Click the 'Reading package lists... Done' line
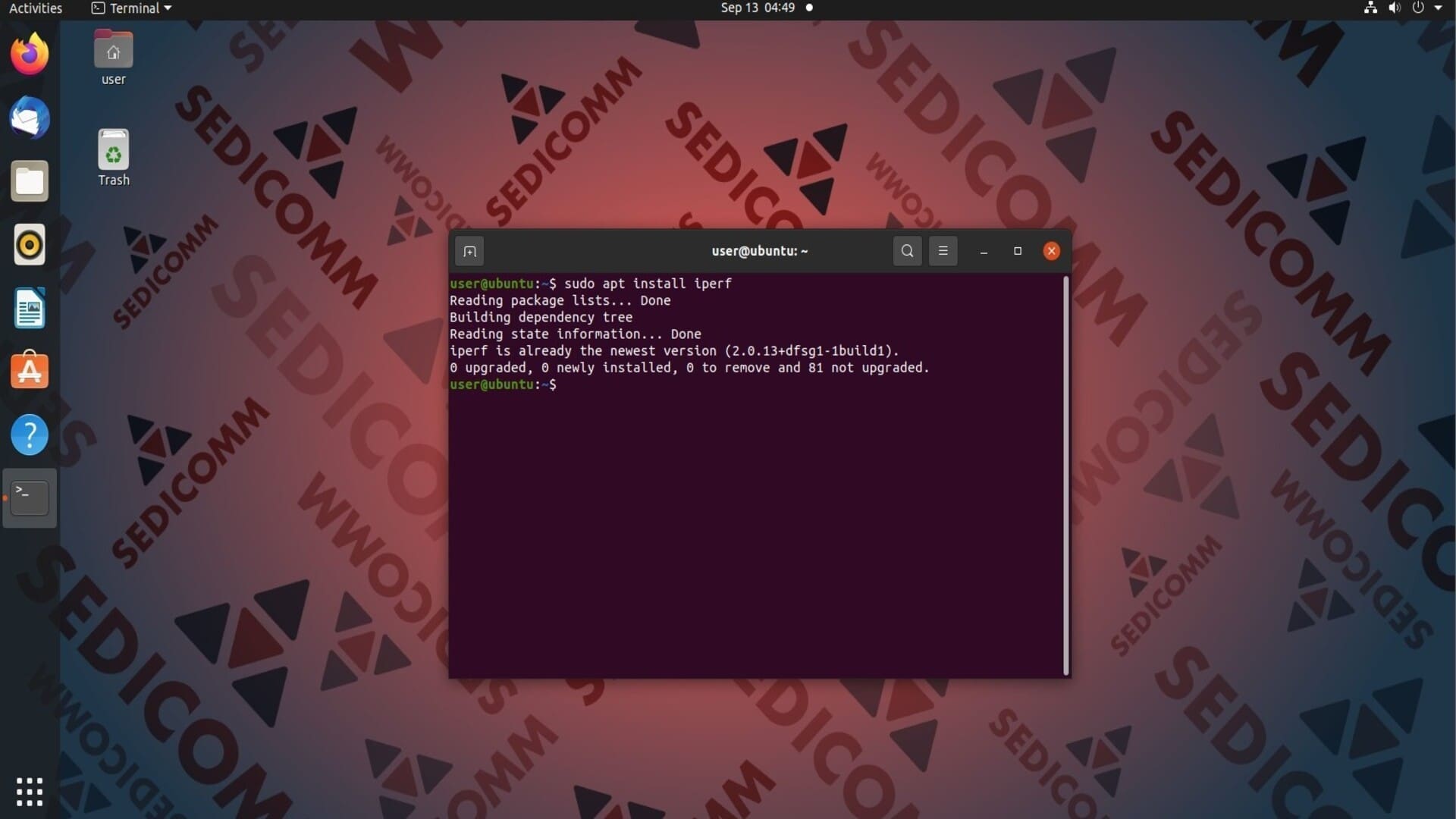 (x=560, y=300)
